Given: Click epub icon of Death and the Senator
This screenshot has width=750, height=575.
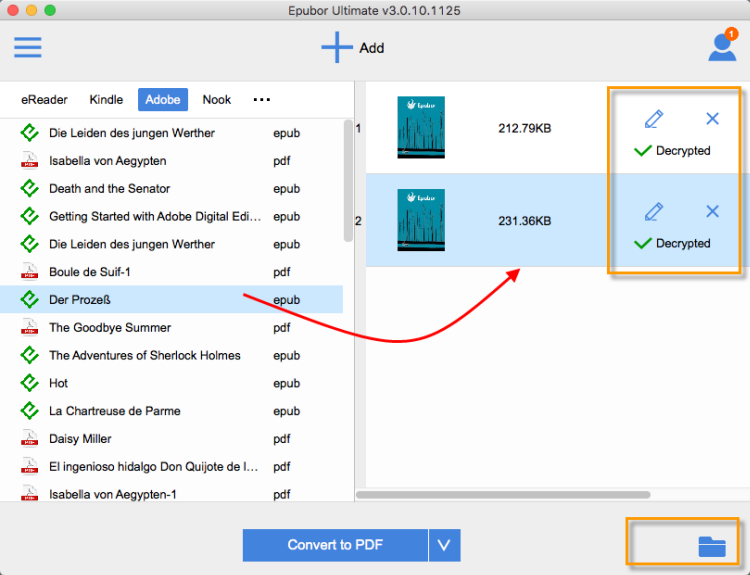Looking at the screenshot, I should (x=30, y=188).
